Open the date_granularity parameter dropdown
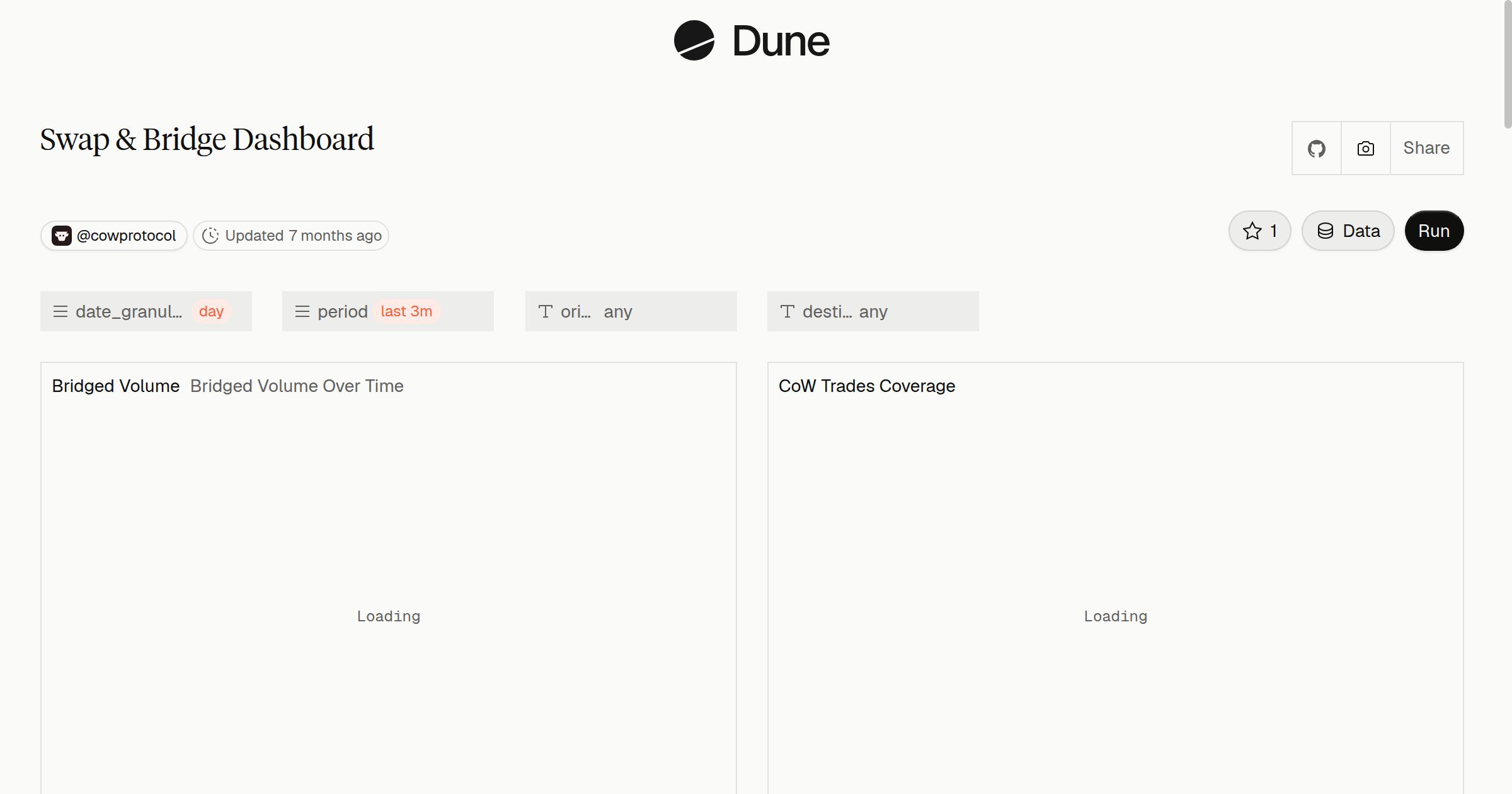Viewport: 1512px width, 794px height. tap(146, 311)
